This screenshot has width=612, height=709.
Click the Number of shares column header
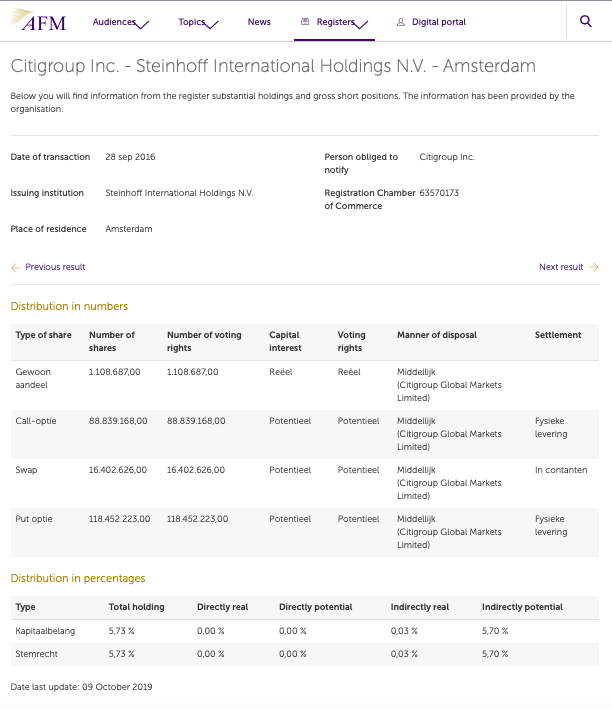[112, 341]
